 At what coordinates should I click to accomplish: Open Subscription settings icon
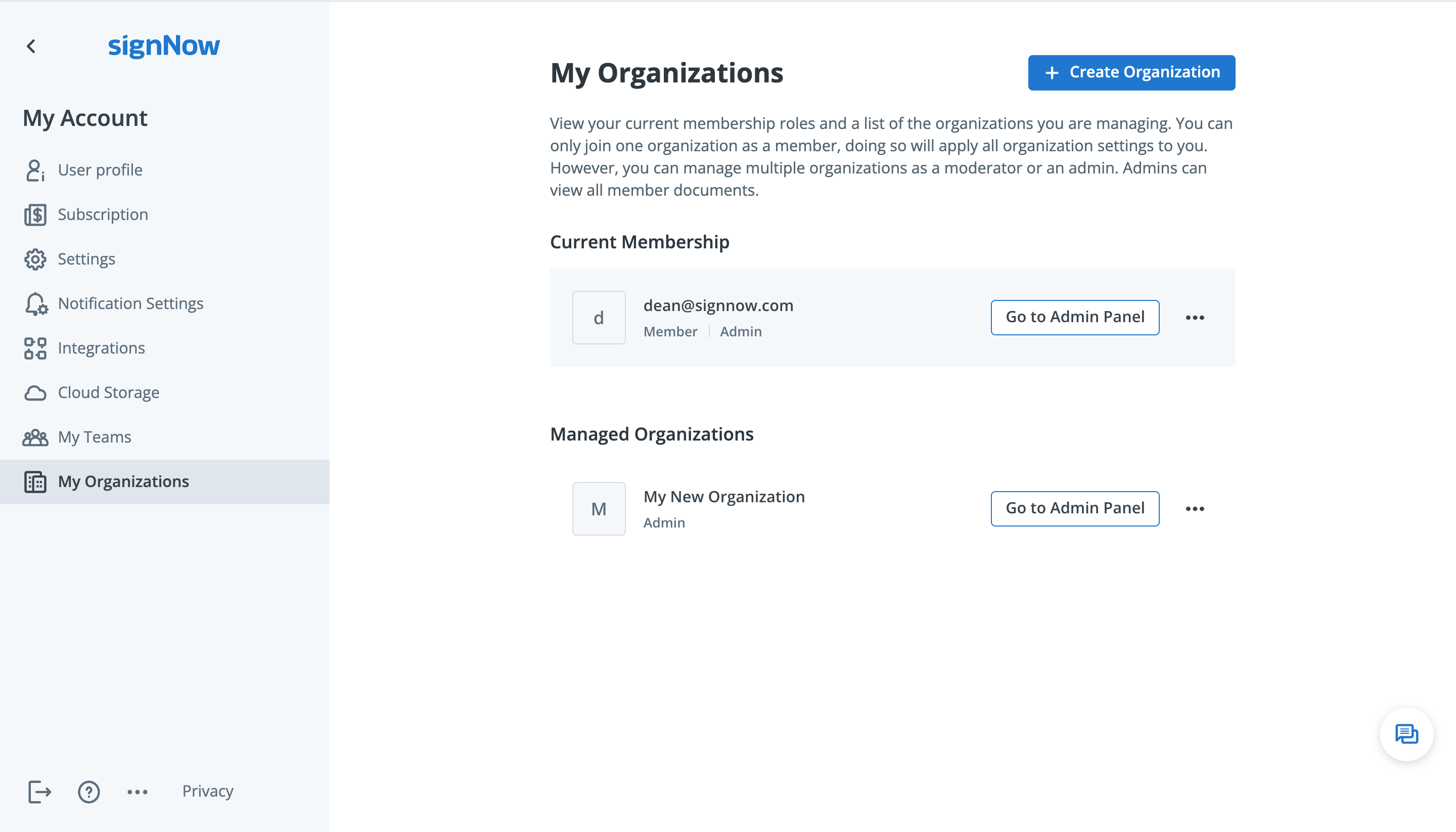35,214
